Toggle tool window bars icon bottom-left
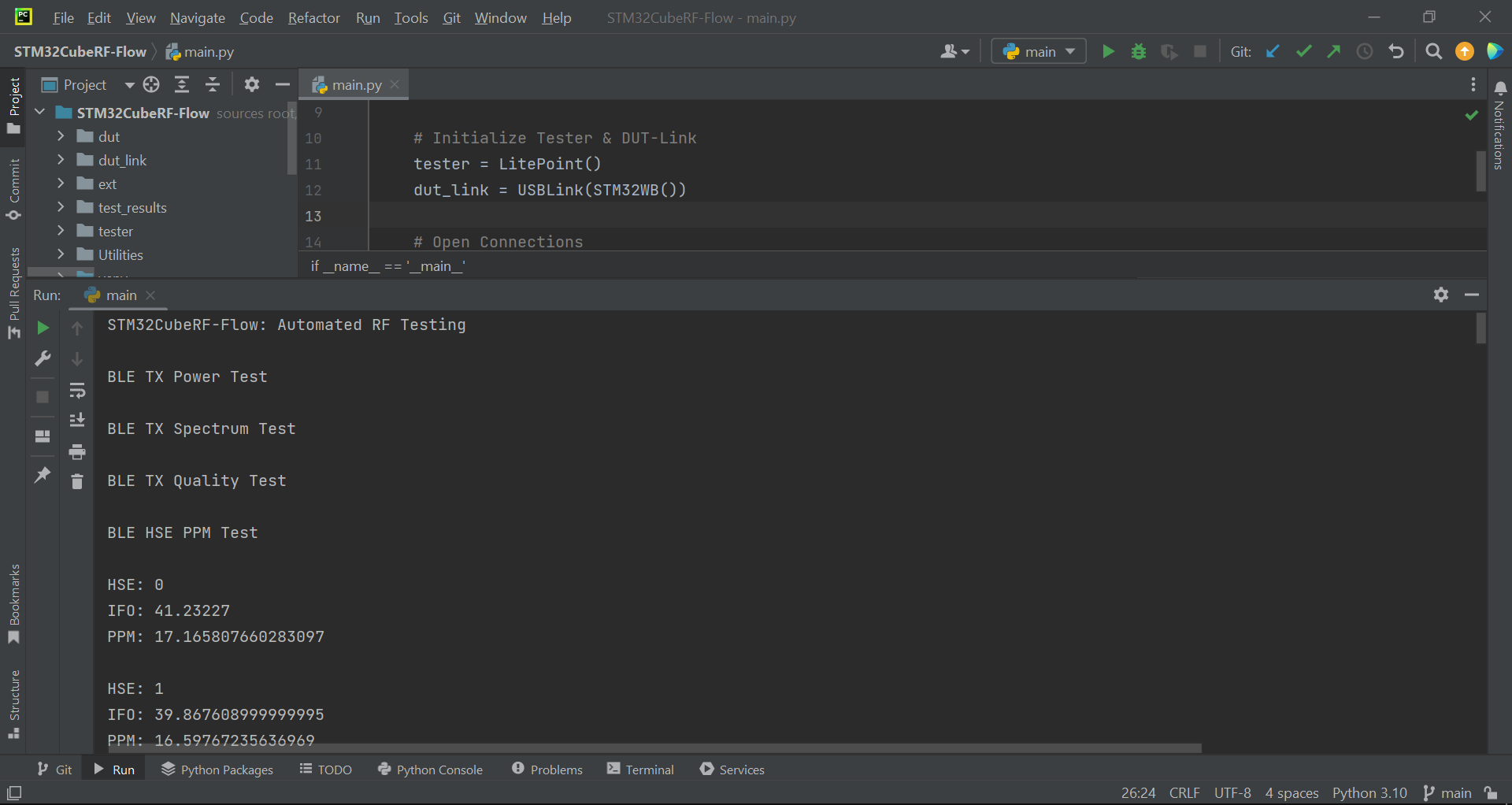This screenshot has height=805, width=1512. pyautogui.click(x=14, y=793)
